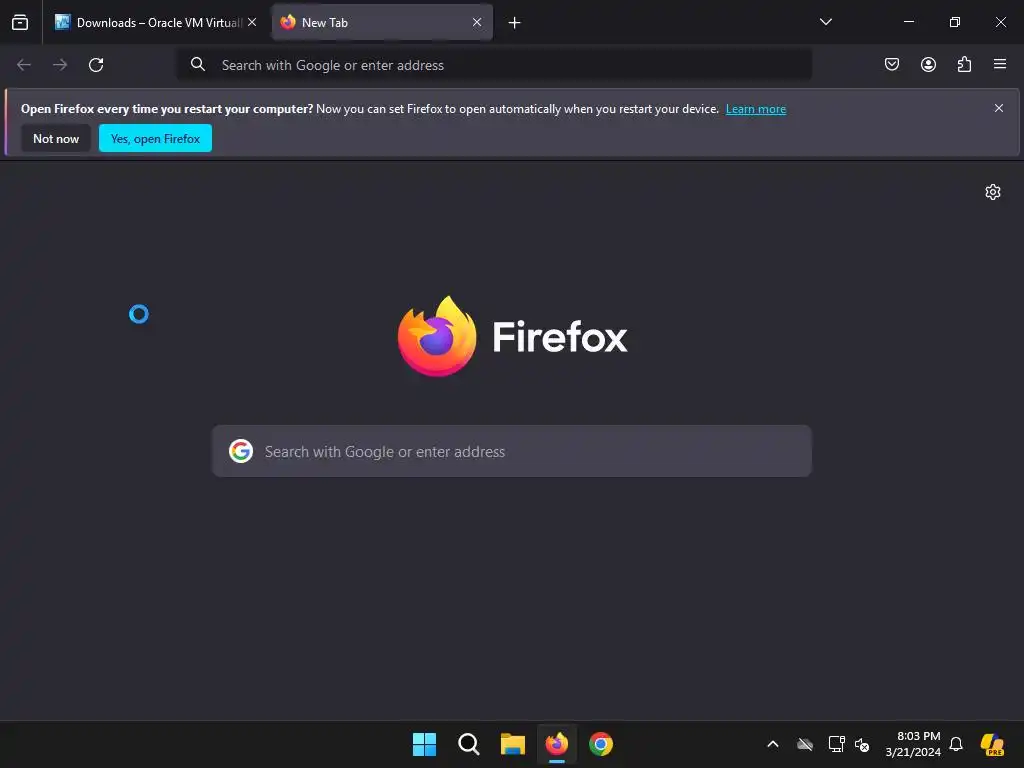Close the startup notification bar

pyautogui.click(x=999, y=108)
